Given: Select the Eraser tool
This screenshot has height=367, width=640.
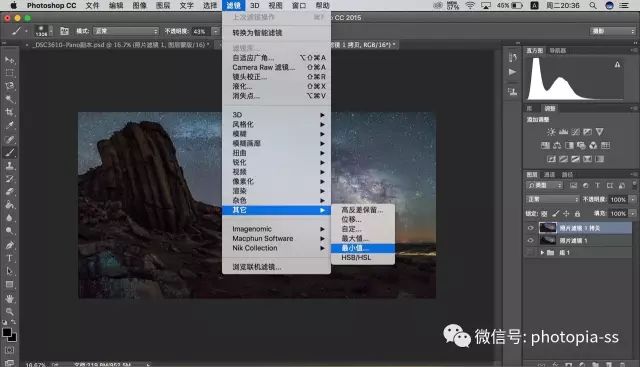Looking at the screenshot, I should 9,192.
